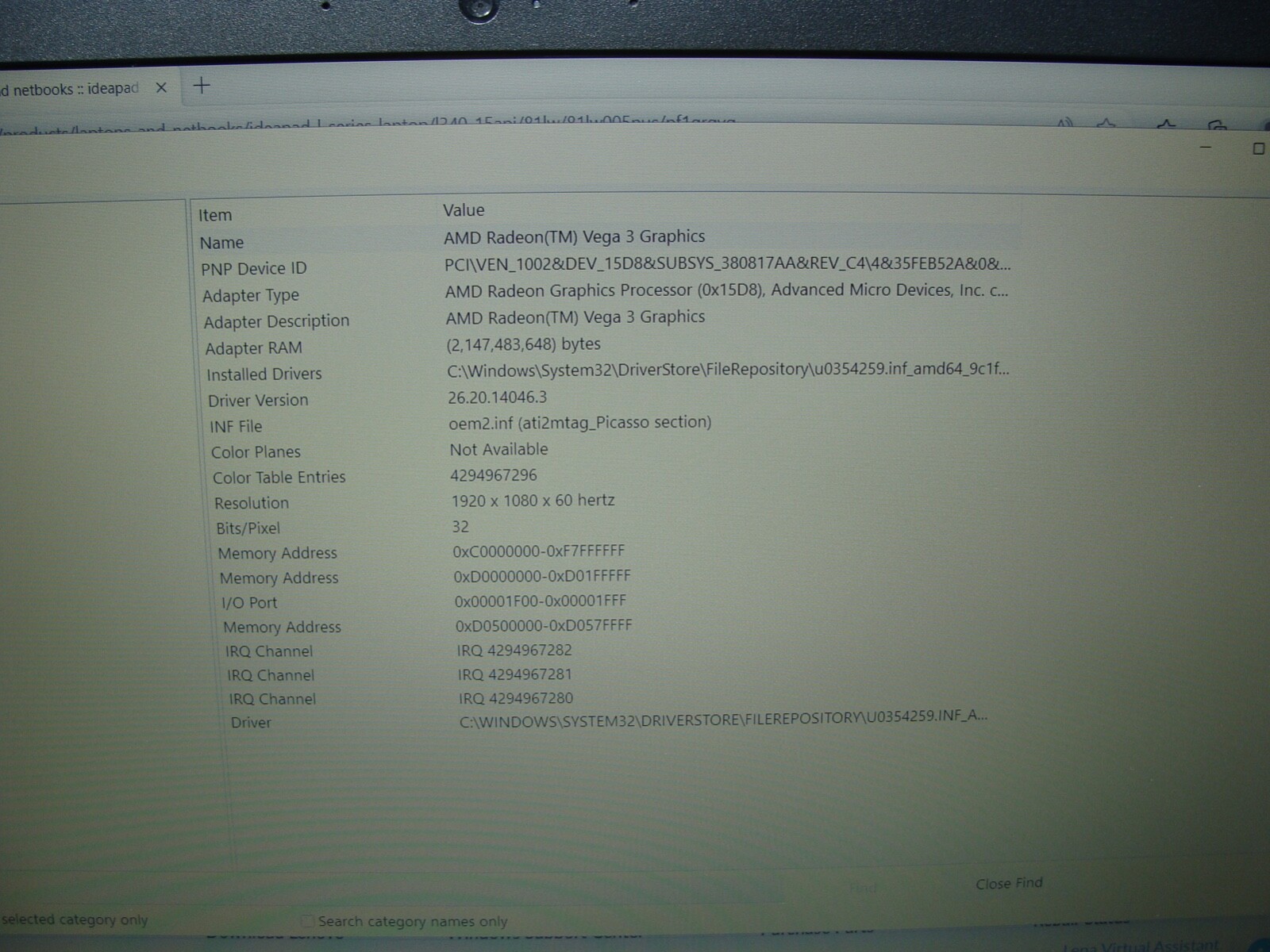
Task: Toggle Search category names only checkbox
Action: click(x=307, y=921)
